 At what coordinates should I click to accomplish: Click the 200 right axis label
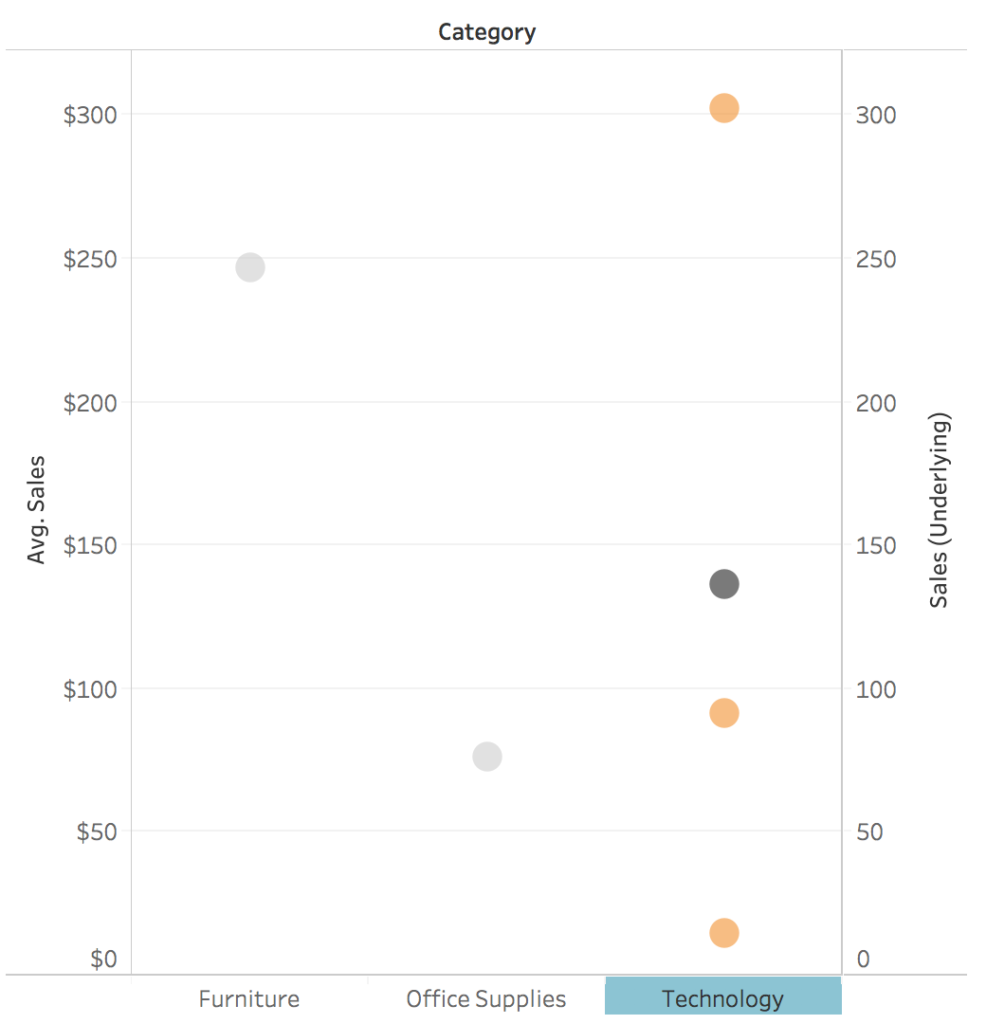point(876,403)
